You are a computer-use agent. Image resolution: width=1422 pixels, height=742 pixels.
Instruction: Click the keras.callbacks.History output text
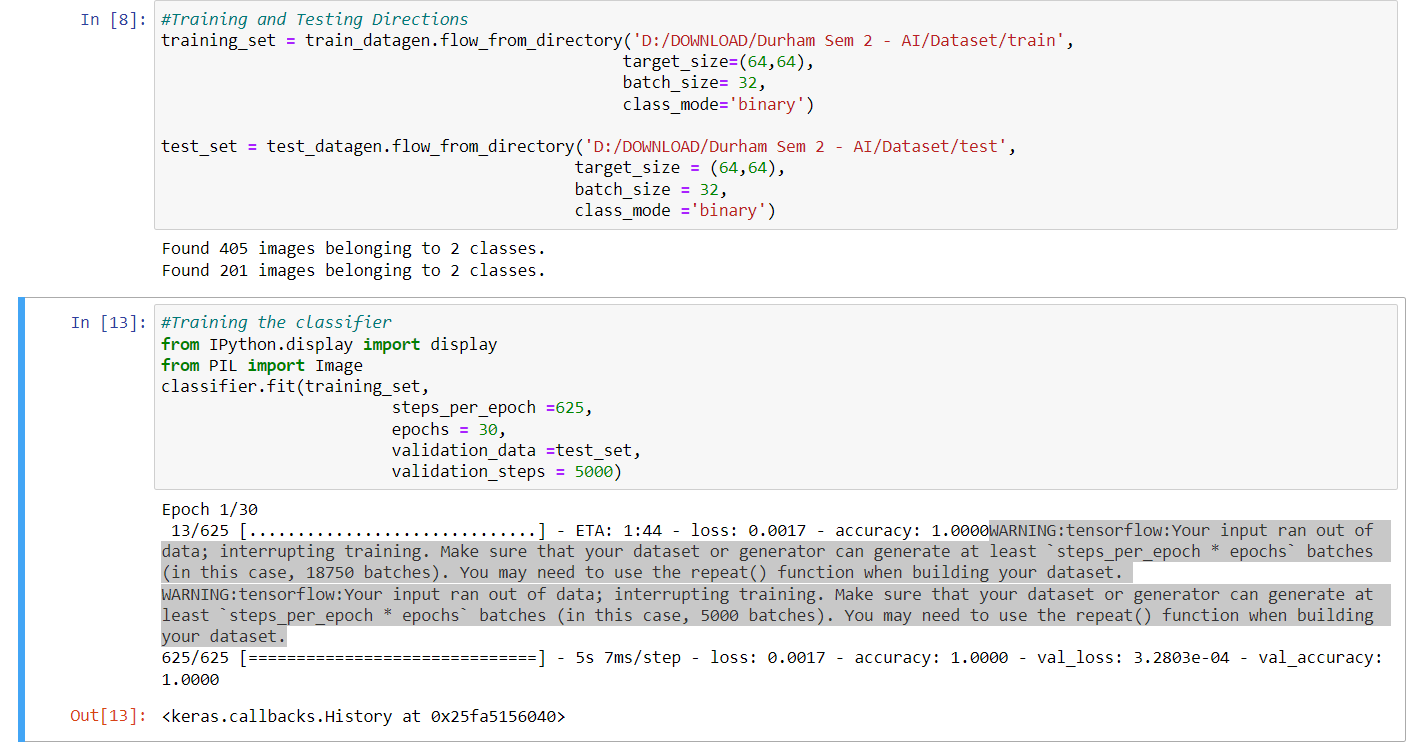point(363,716)
